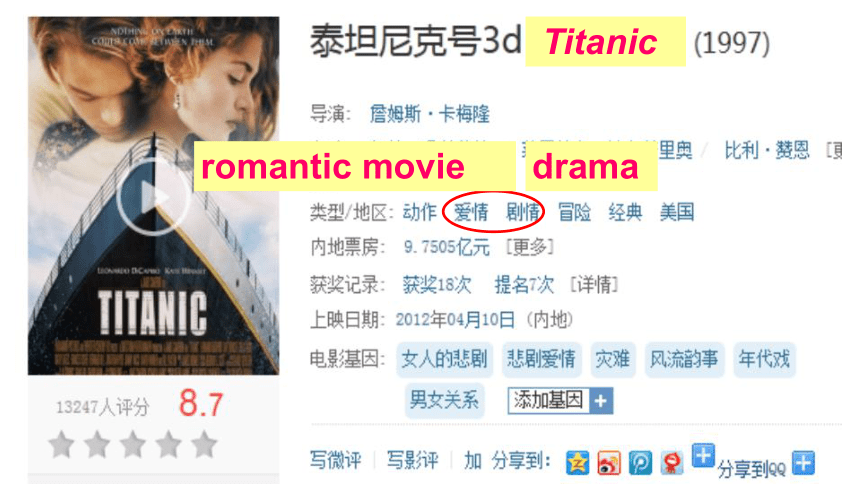
Task: Expand box office details via 更多
Action: click(x=529, y=247)
